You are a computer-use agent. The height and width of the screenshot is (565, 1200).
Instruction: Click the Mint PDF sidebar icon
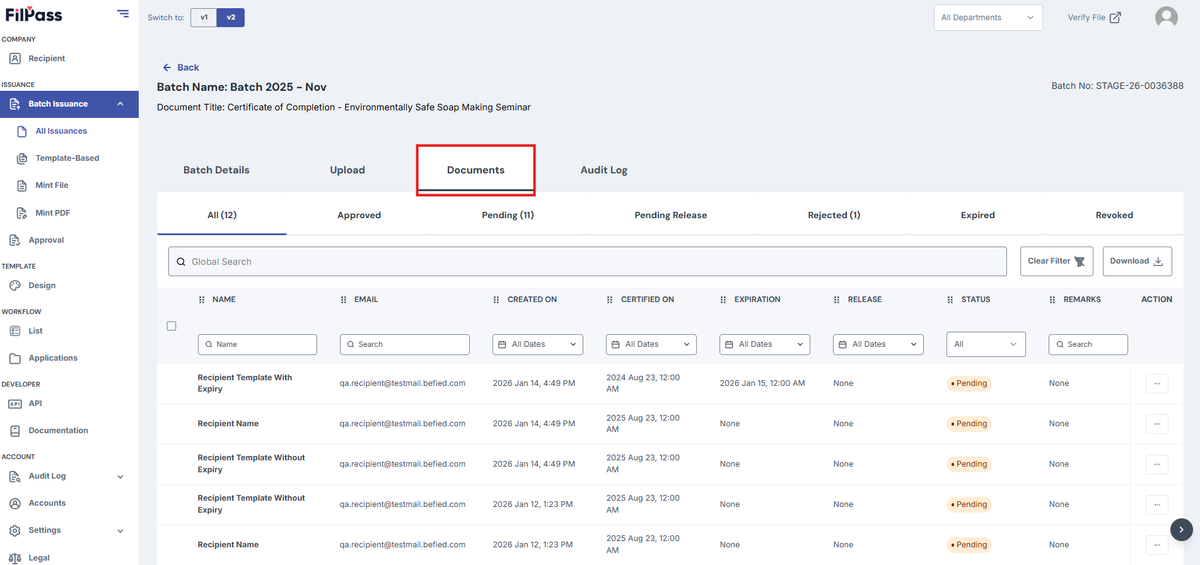coord(22,212)
